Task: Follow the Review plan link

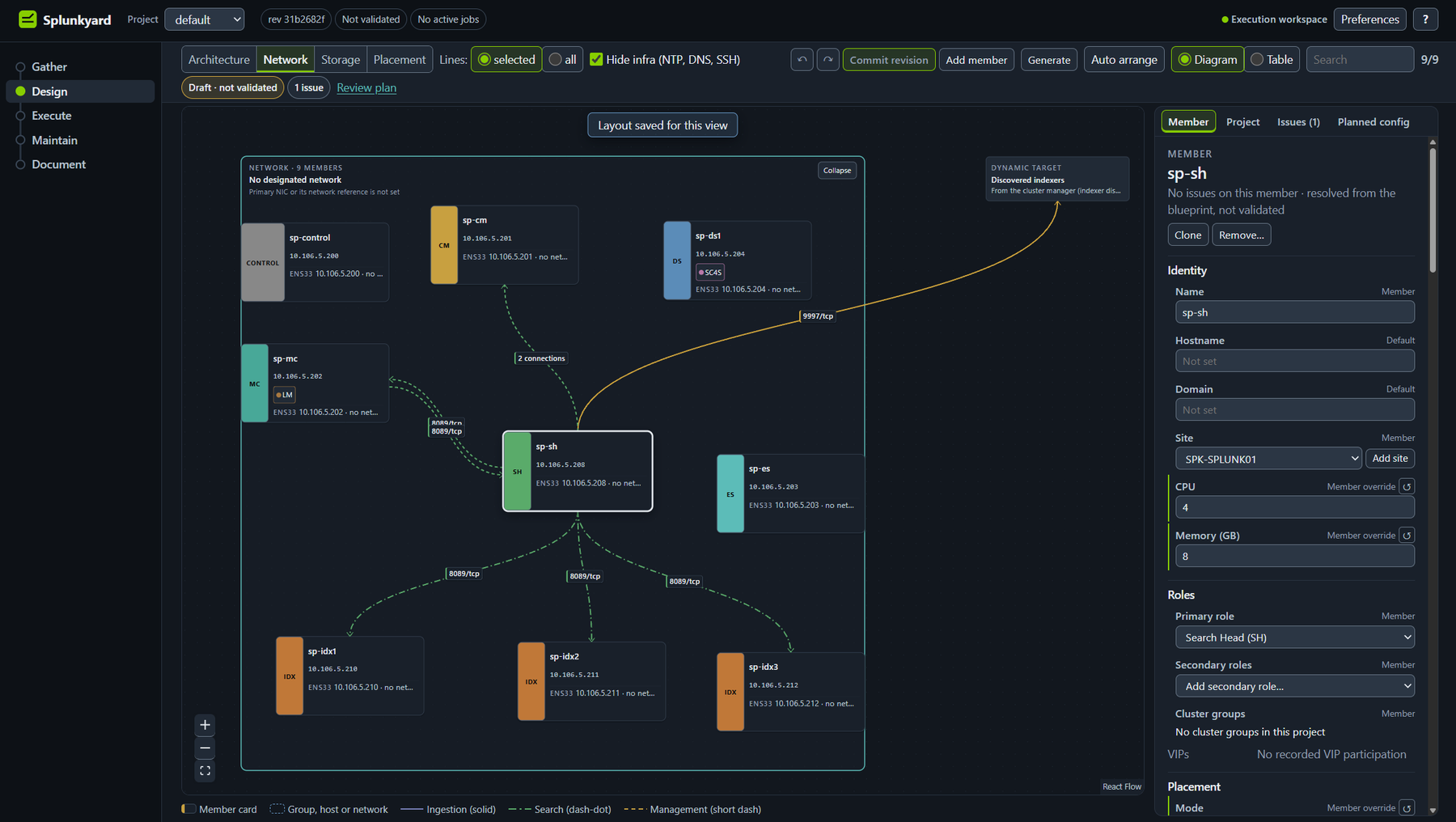Action: click(x=366, y=87)
